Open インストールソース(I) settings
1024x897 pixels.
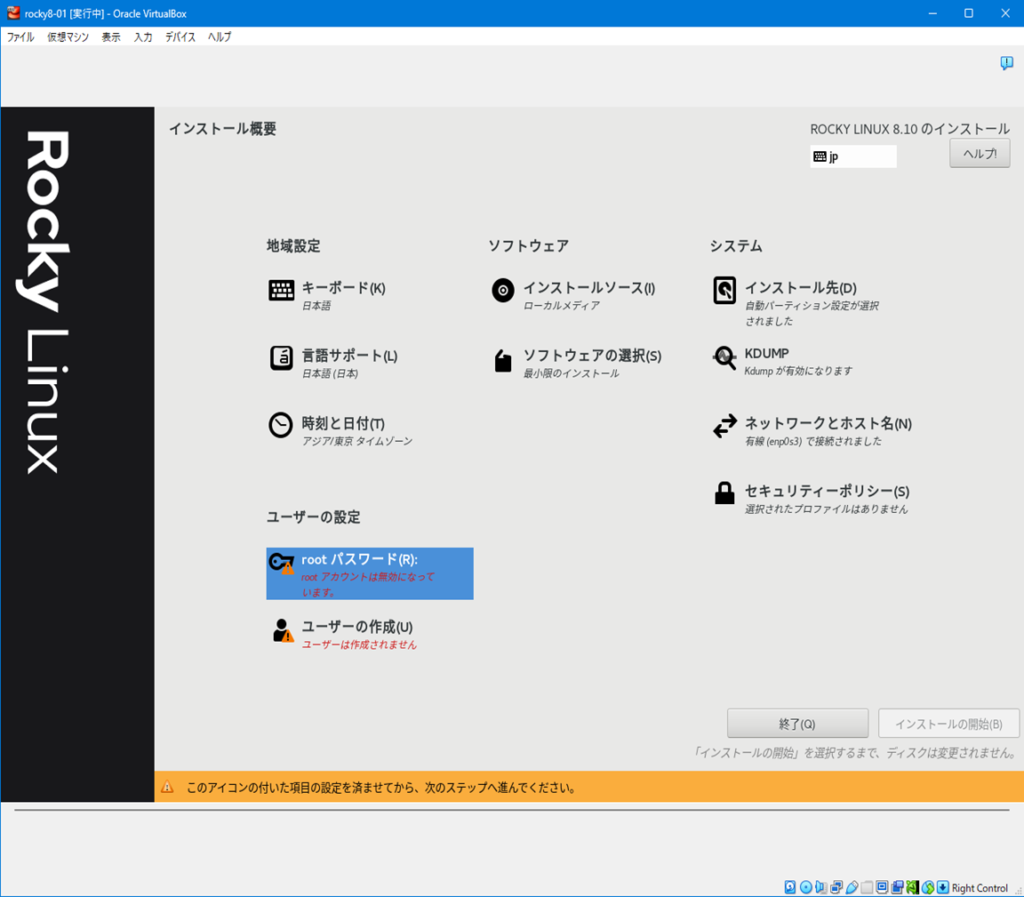[589, 288]
